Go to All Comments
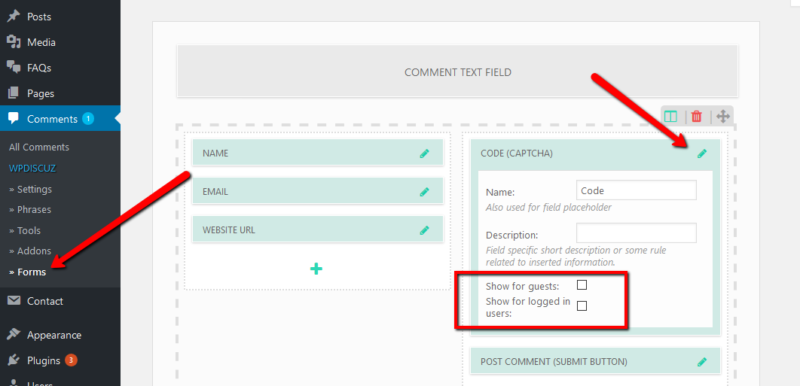Viewport: 800px width, 386px height. (39, 147)
